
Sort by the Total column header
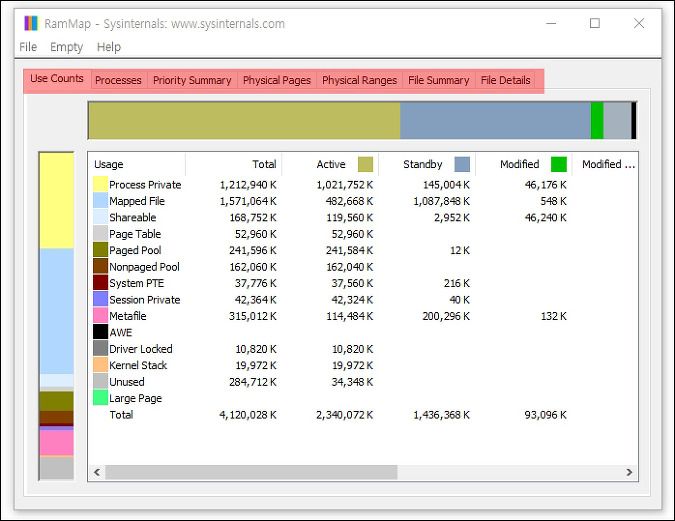234,164
